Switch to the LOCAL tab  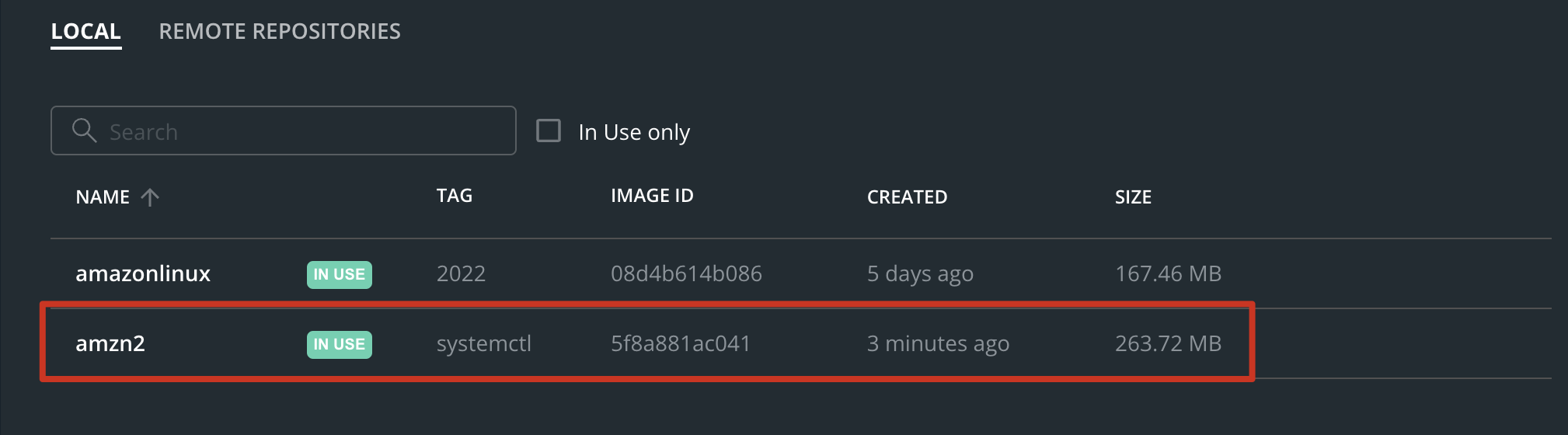tap(86, 31)
